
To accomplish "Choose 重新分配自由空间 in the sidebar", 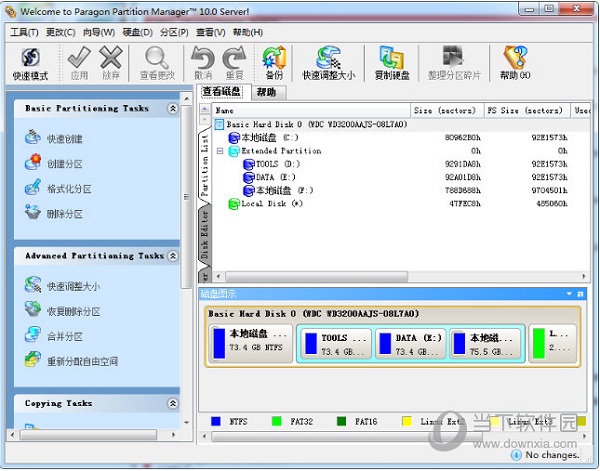I will [x=71, y=361].
